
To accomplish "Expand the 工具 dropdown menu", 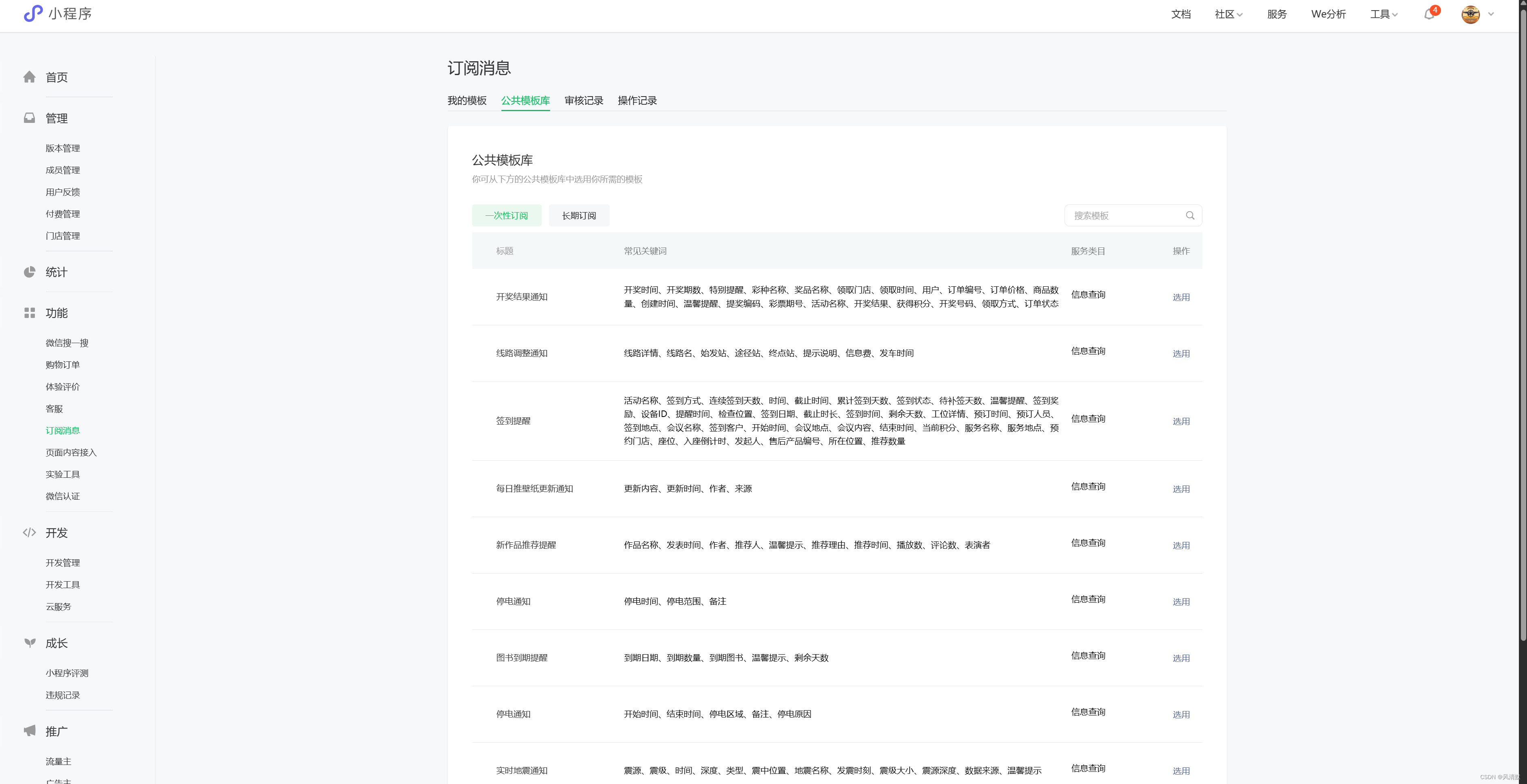I will coord(1383,14).
